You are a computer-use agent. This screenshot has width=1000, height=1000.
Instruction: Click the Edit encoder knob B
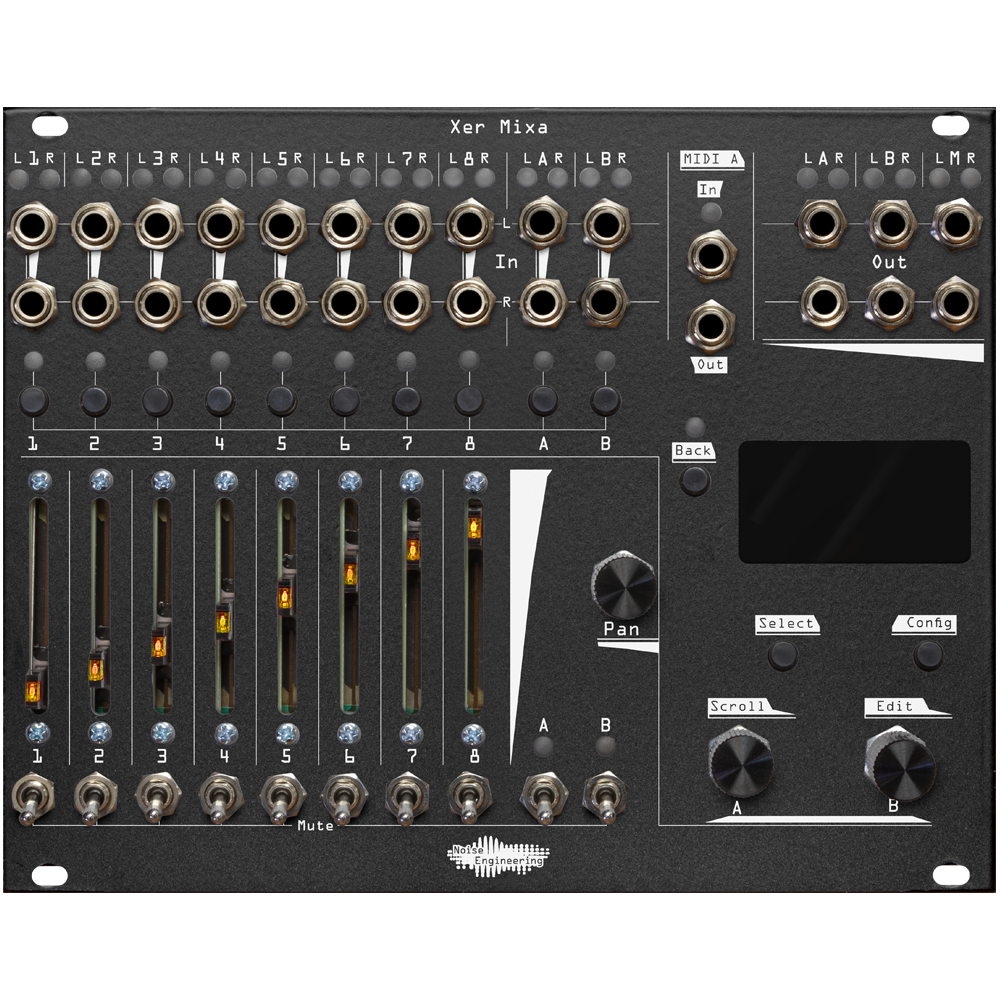click(x=900, y=764)
